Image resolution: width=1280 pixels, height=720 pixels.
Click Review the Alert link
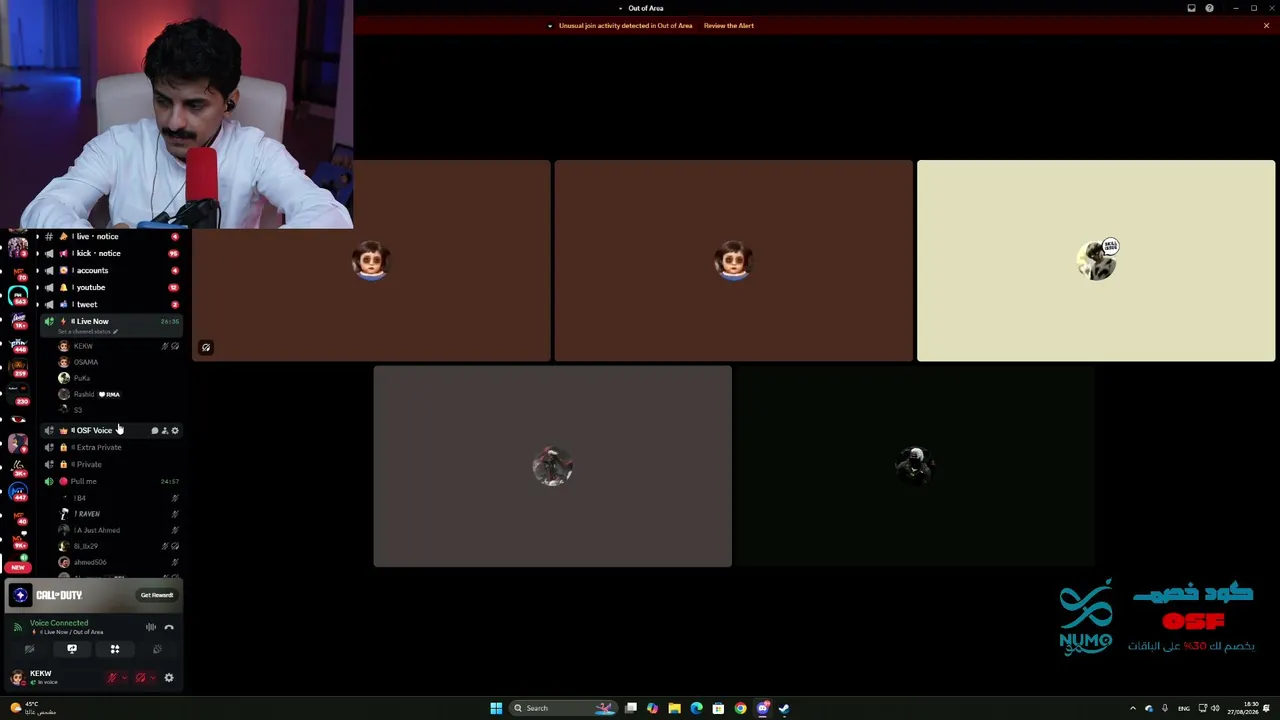729,26
